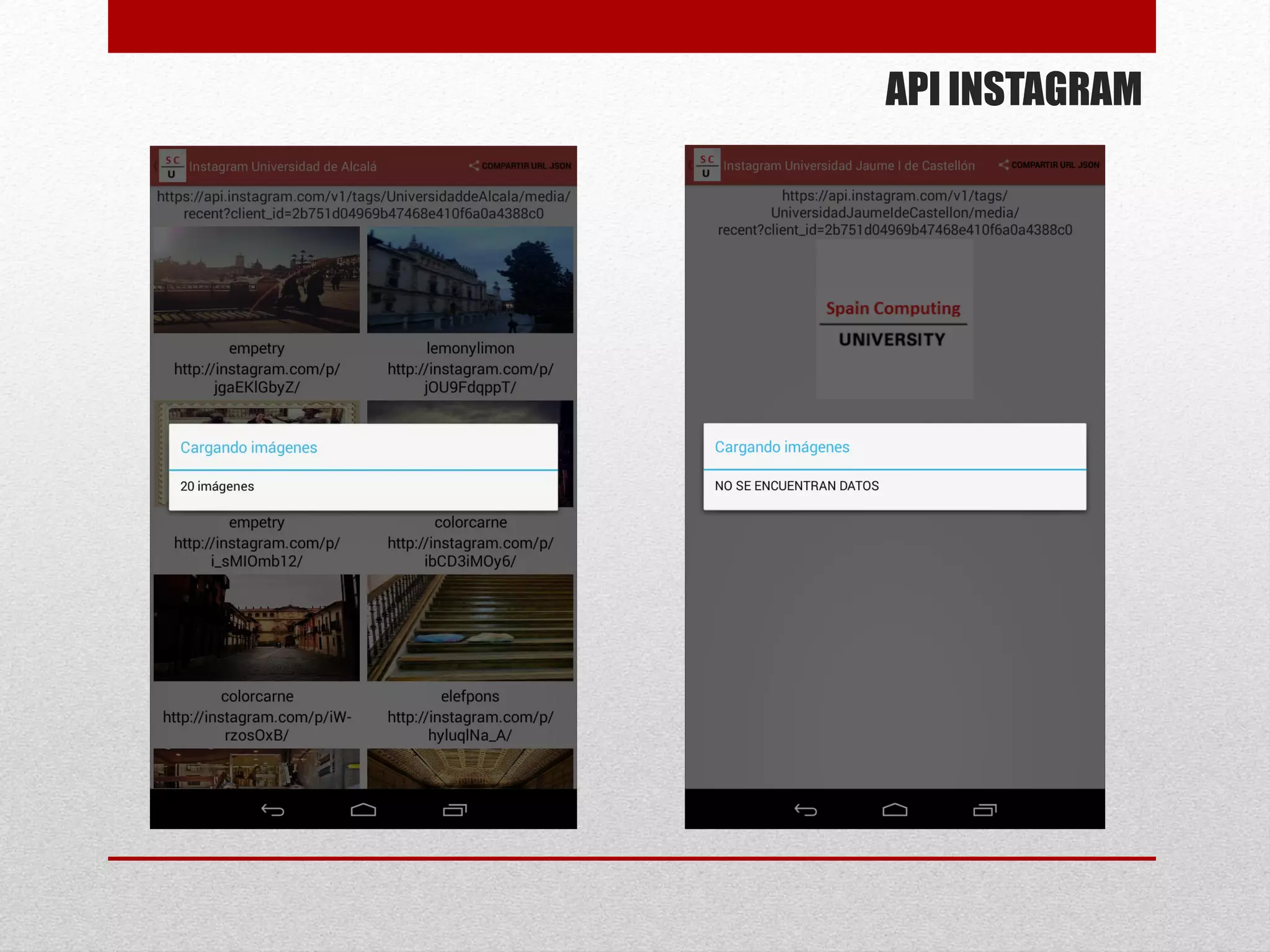
Task: Tap '20 imágenes' dialog message
Action: 217,487
